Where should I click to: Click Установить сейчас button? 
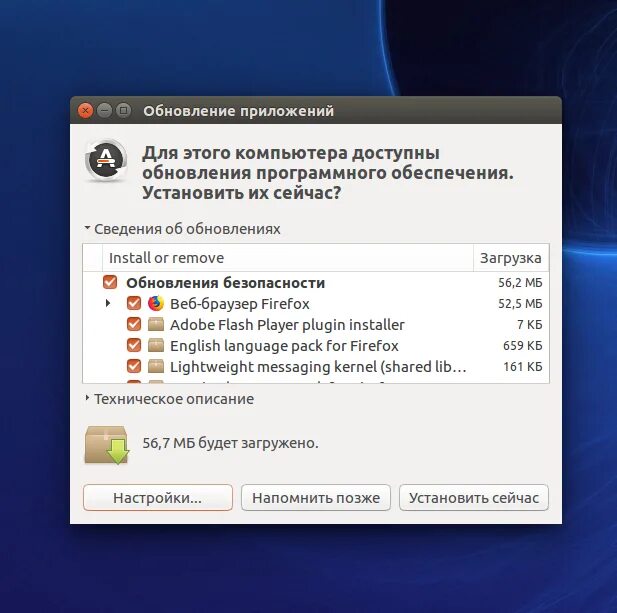474,498
